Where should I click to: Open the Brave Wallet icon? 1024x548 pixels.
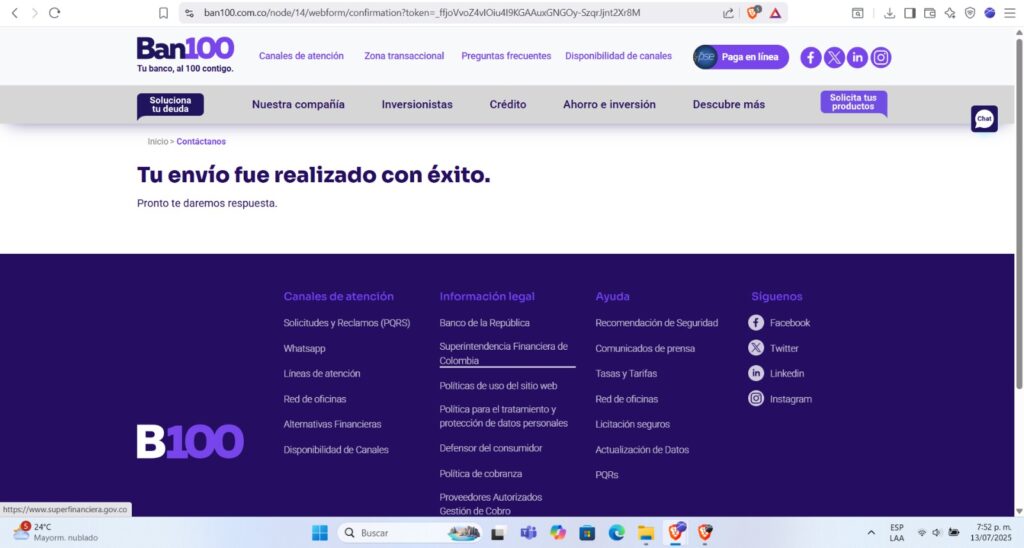tap(929, 13)
